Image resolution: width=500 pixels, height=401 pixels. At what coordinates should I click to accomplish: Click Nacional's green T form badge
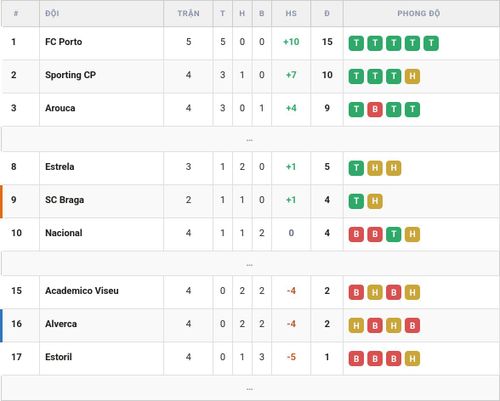click(394, 234)
